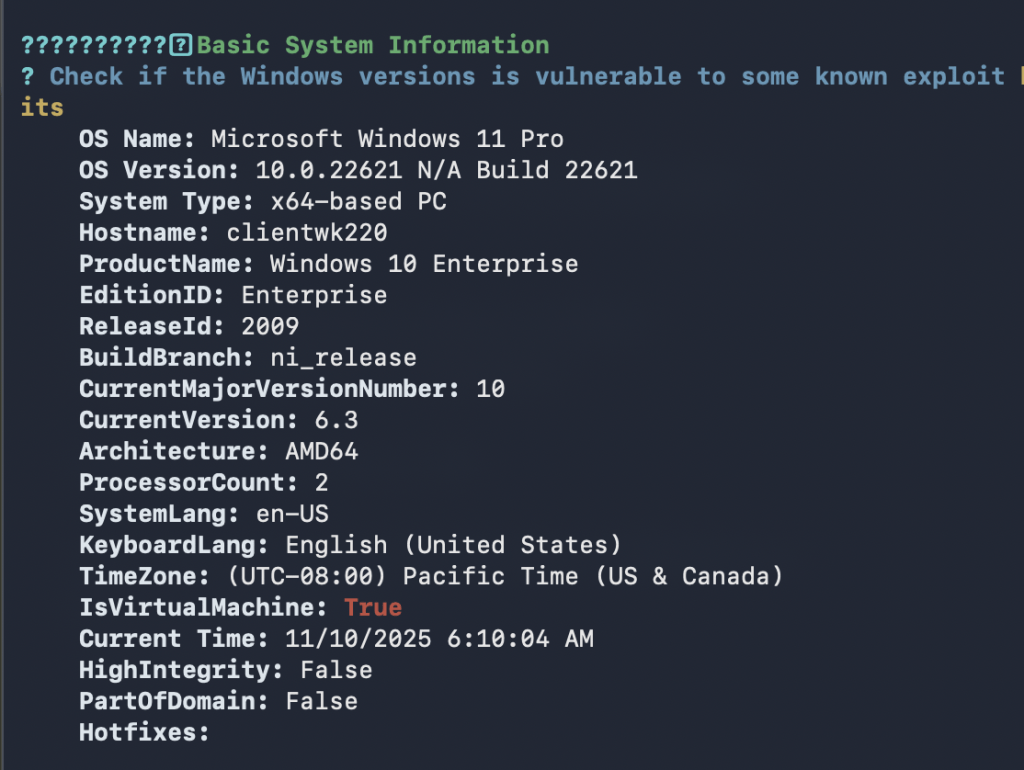Click the boxed question mark icon in header
This screenshot has width=1024, height=770.
point(181,45)
